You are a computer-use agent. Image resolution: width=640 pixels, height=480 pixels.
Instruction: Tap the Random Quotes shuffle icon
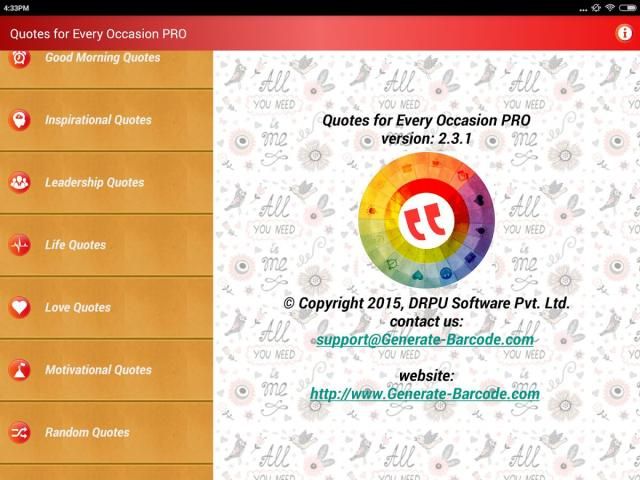click(19, 433)
